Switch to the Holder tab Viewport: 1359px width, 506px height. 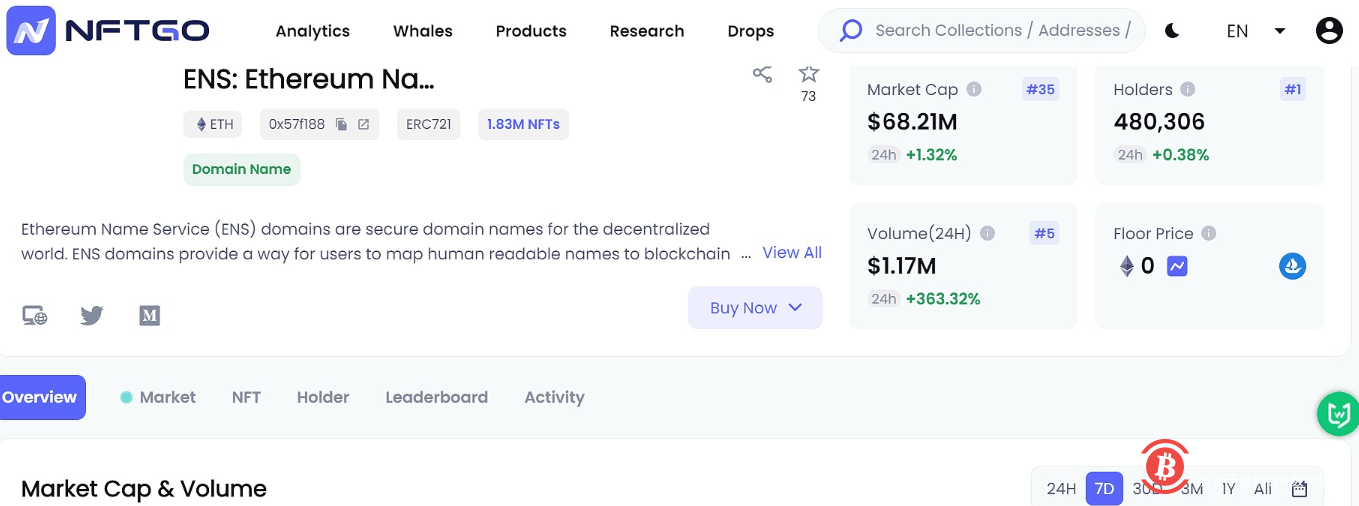(x=322, y=397)
